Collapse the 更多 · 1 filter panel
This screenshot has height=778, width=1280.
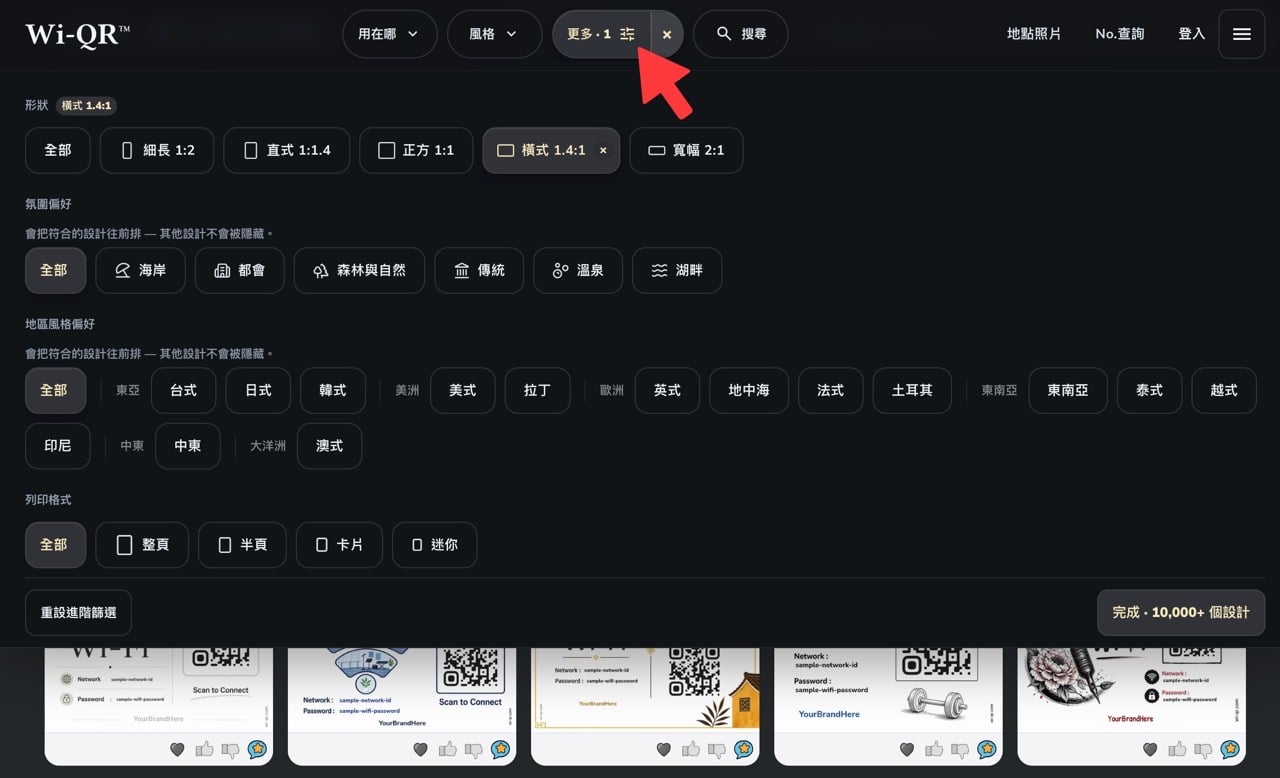pos(601,34)
